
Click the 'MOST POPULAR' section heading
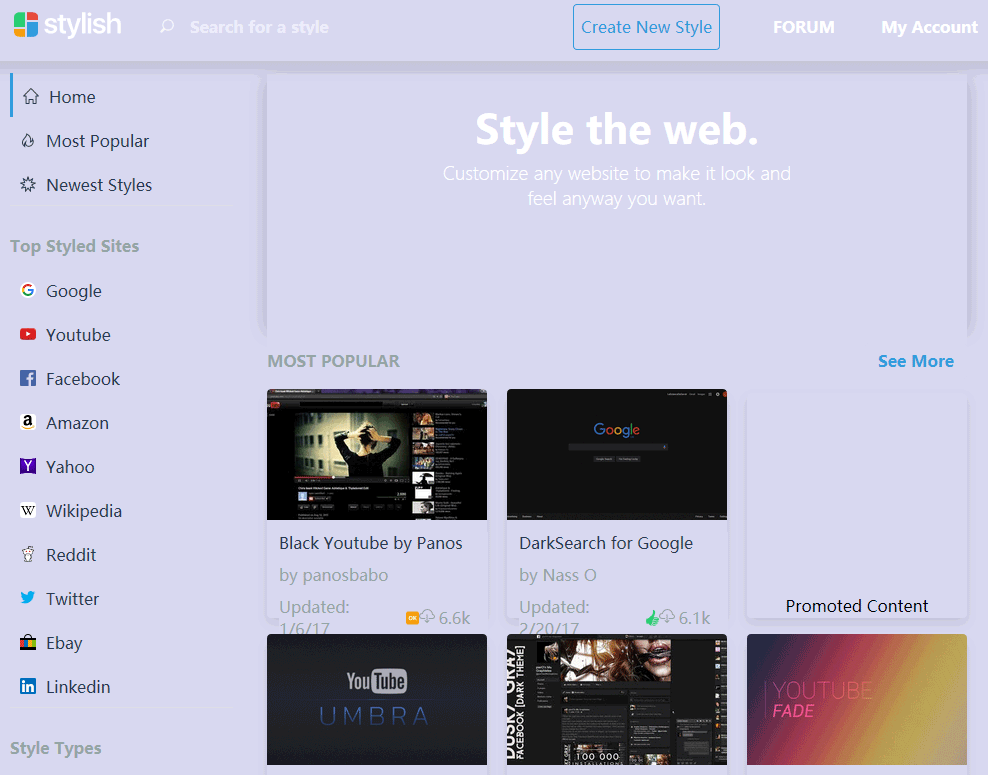[x=333, y=361]
